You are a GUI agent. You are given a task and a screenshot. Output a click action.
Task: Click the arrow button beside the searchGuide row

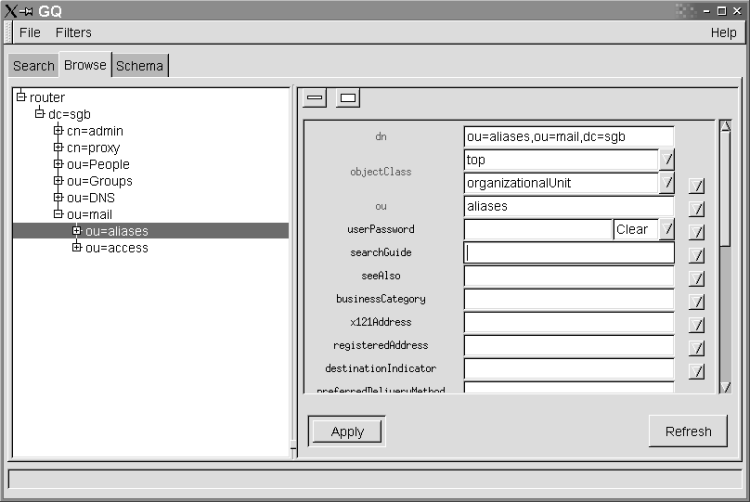point(697,256)
